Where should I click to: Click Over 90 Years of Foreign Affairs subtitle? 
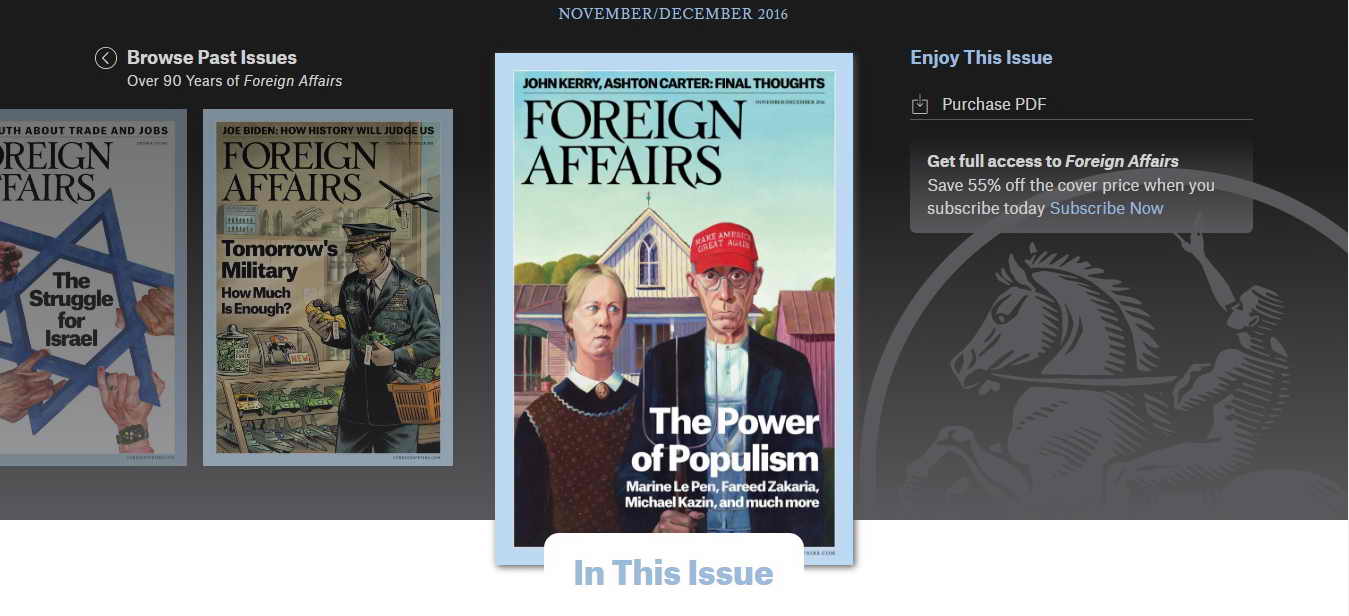[234, 81]
